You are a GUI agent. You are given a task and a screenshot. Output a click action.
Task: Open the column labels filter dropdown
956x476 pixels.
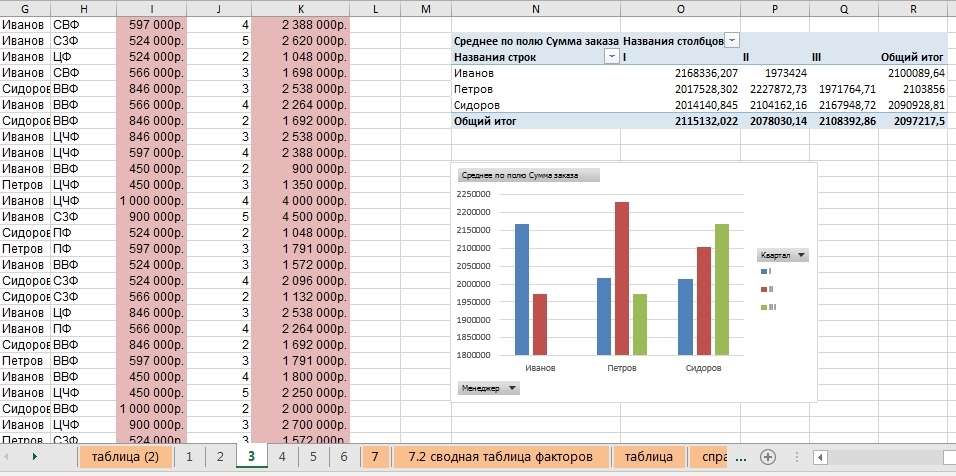(732, 41)
